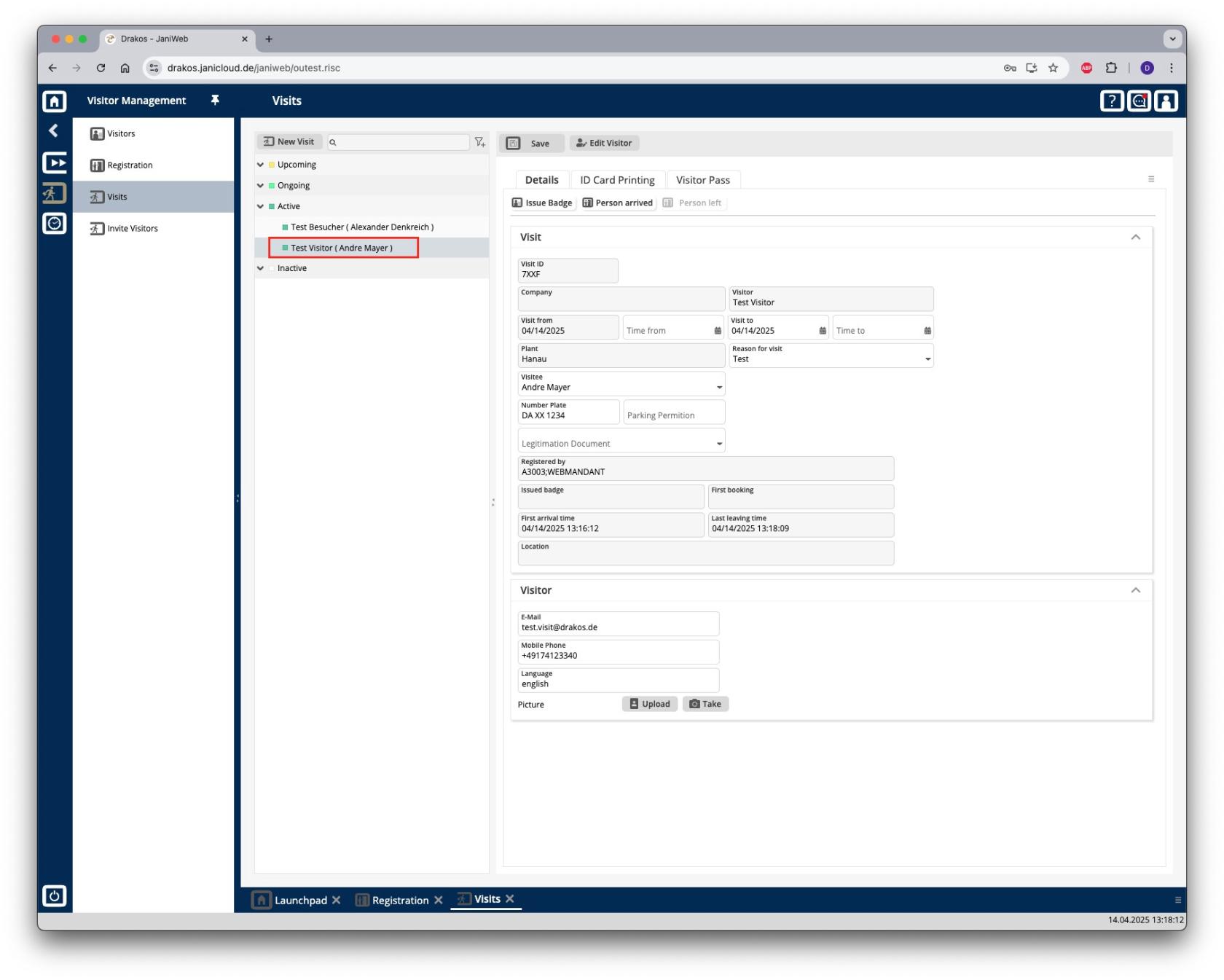
Task: Collapse the Visit section panel
Action: point(1135,237)
